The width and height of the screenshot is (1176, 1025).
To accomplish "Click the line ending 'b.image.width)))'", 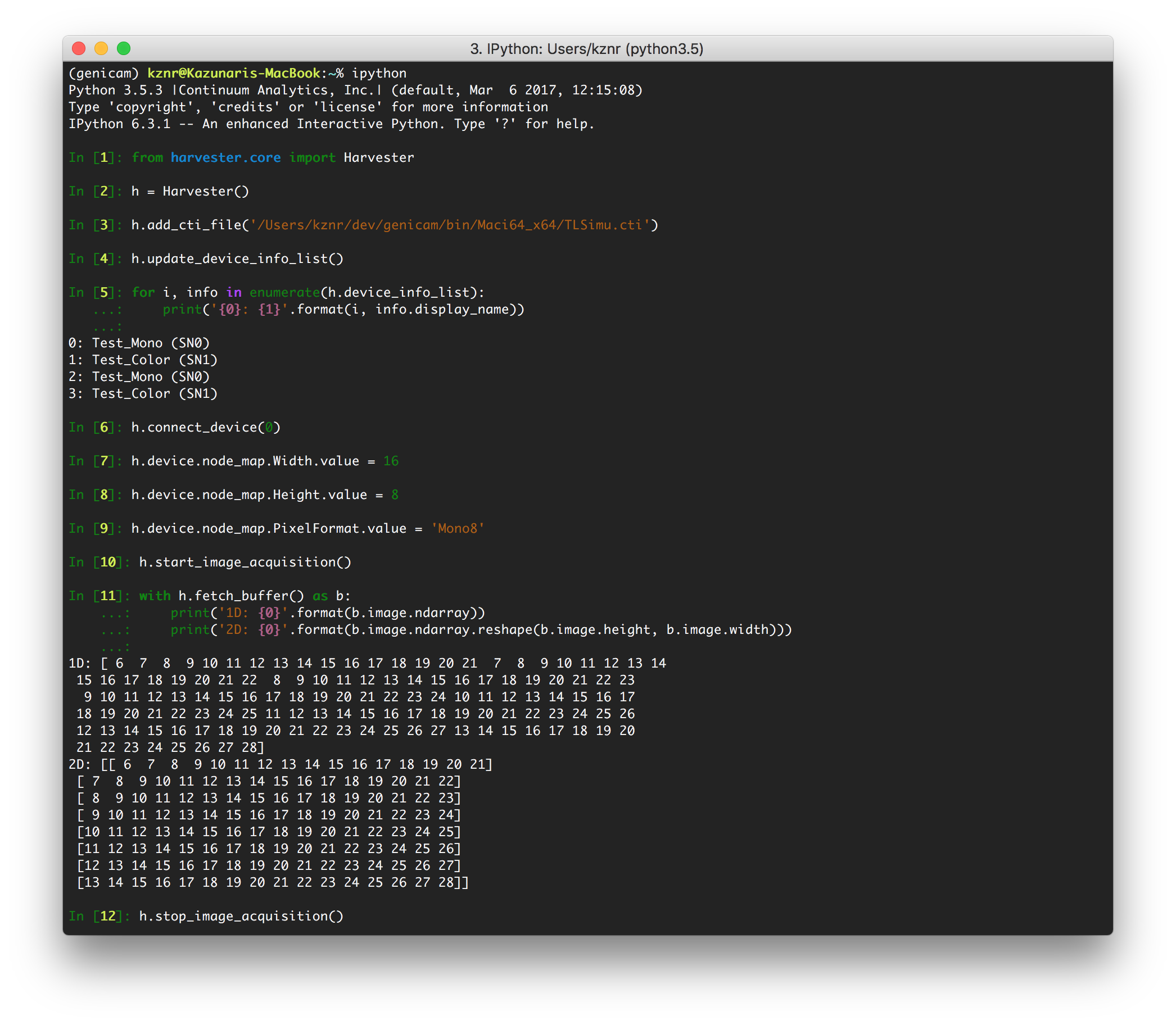I will [481, 630].
